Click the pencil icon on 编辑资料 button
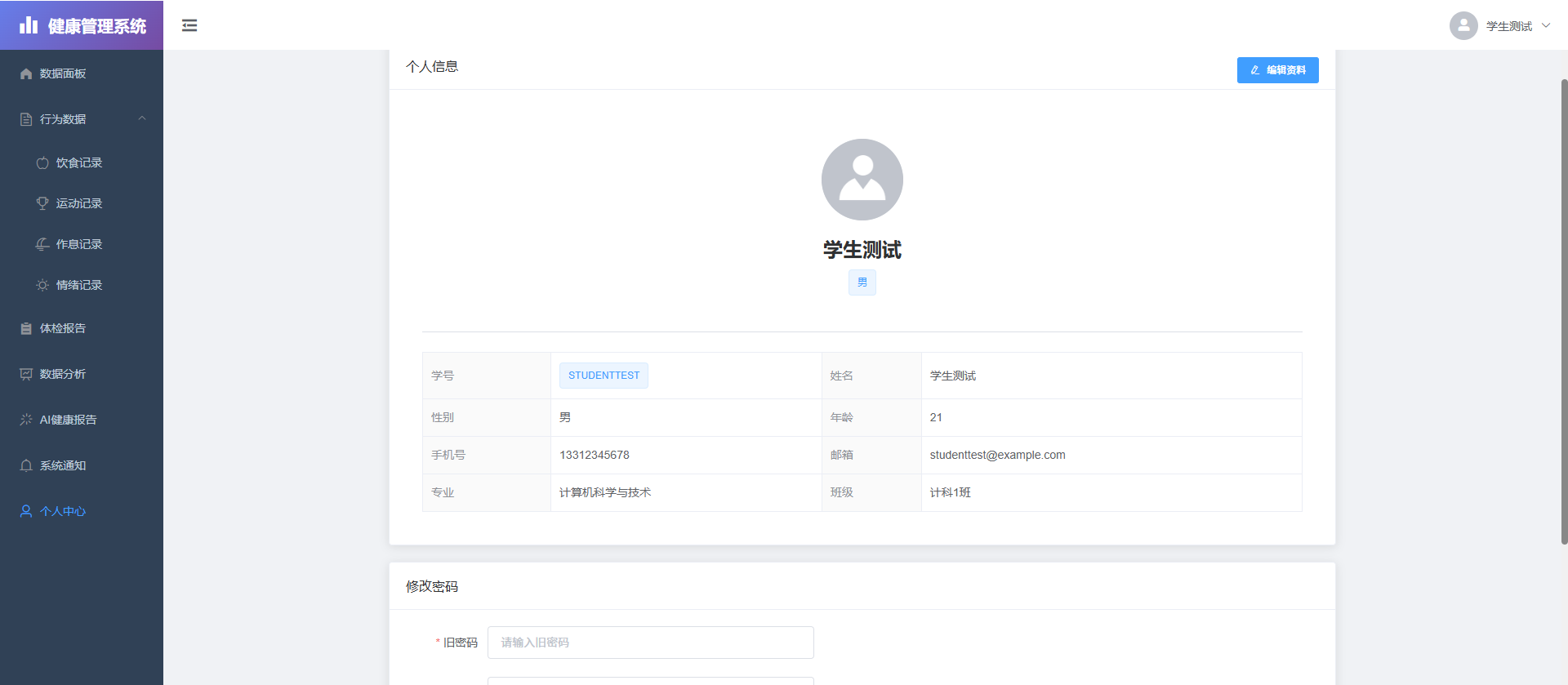The height and width of the screenshot is (685, 1568). pyautogui.click(x=1255, y=70)
